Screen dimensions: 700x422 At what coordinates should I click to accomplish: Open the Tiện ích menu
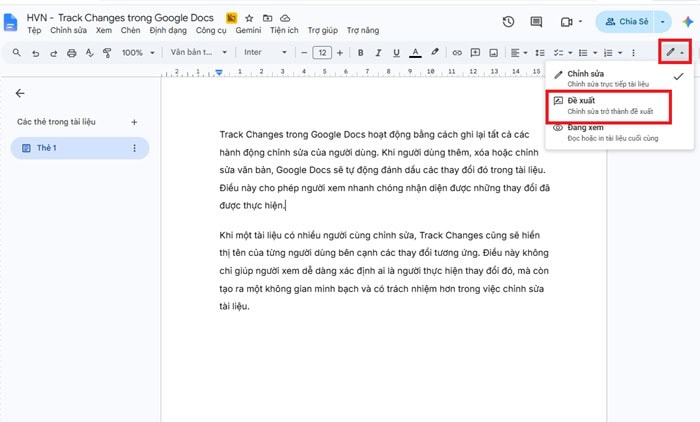(x=284, y=30)
